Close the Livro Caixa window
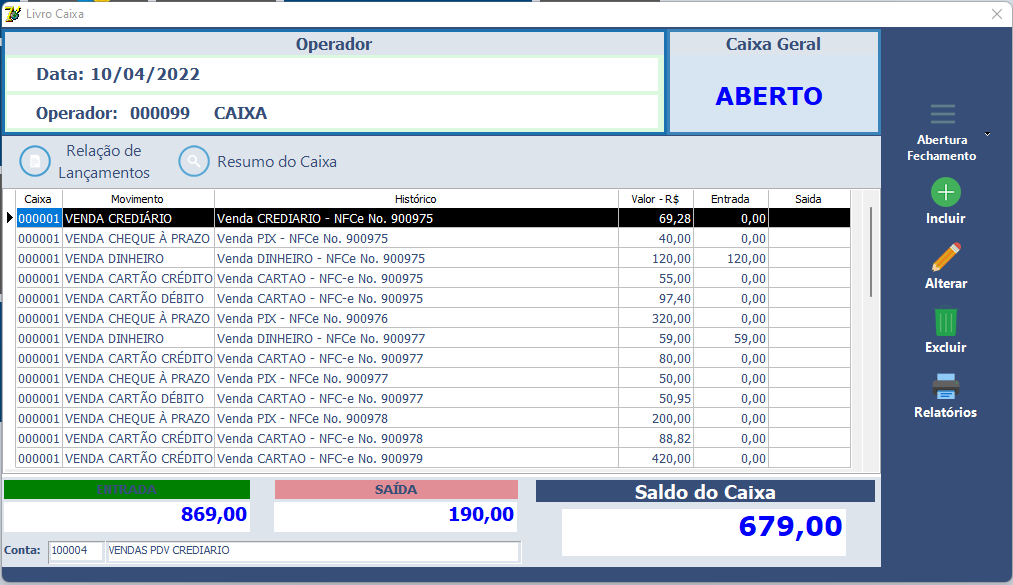 point(996,14)
